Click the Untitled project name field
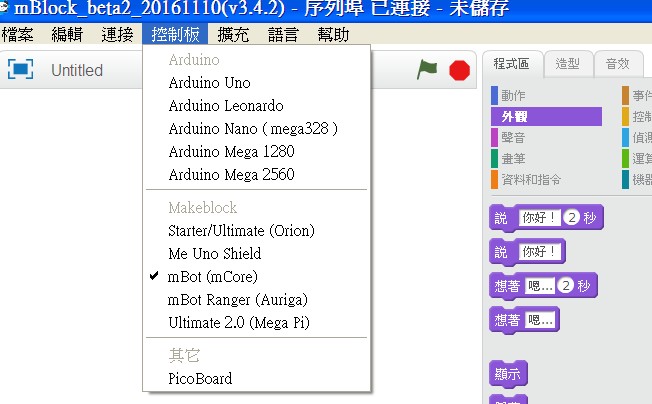652x404 pixels. pyautogui.click(x=77, y=70)
